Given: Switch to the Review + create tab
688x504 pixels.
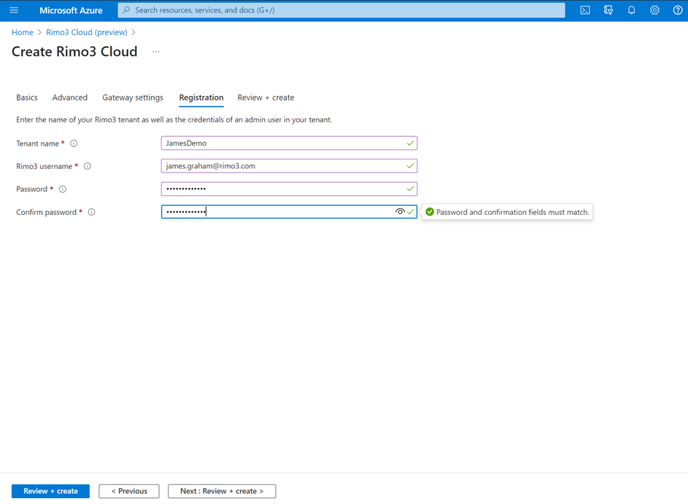Looking at the screenshot, I should pos(265,97).
